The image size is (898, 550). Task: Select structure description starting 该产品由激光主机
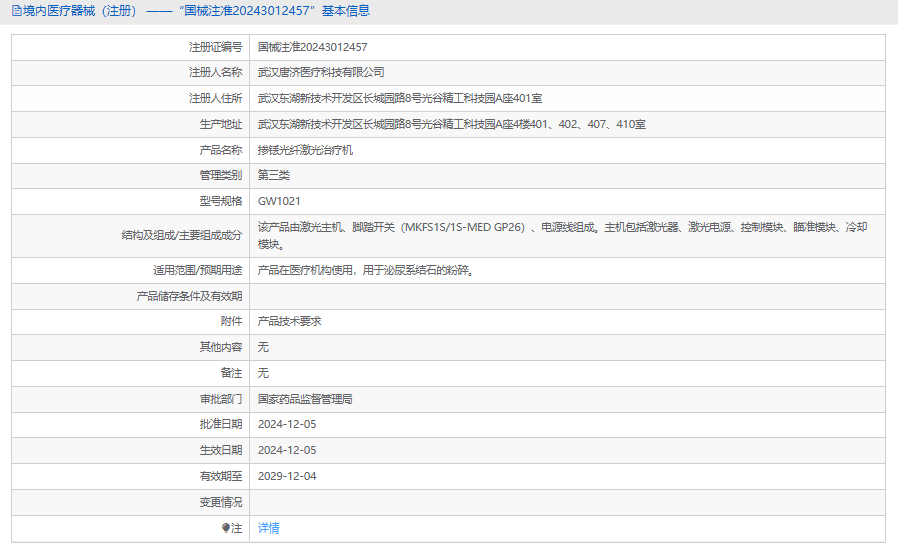click(562, 235)
